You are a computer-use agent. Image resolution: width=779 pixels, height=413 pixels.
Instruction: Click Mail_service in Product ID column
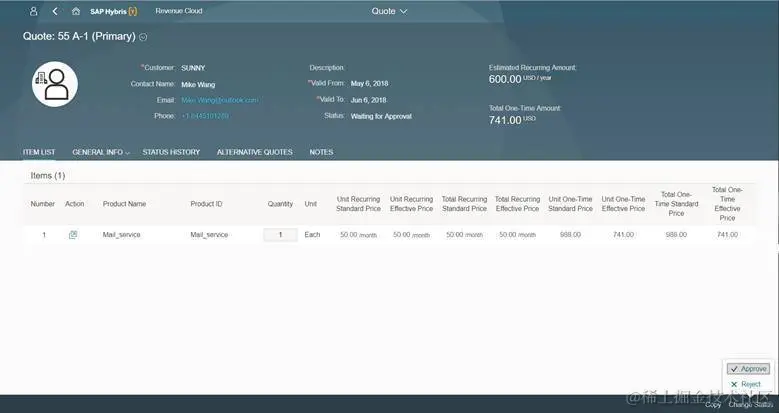(209, 235)
